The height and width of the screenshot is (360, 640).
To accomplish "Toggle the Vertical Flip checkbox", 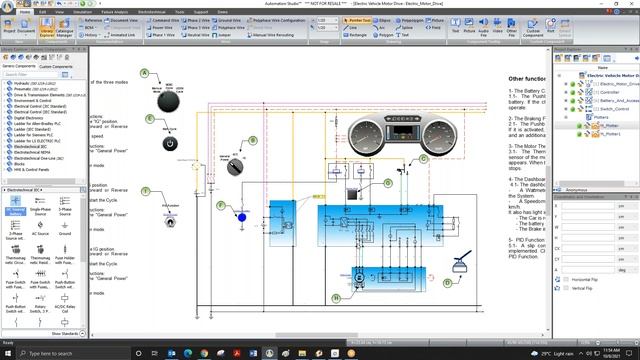I will (566, 288).
